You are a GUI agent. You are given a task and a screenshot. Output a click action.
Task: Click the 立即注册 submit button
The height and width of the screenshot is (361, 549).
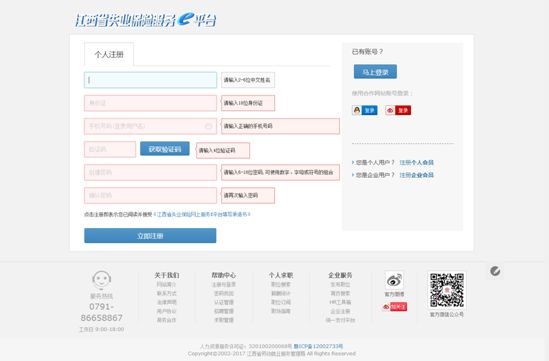pos(150,236)
